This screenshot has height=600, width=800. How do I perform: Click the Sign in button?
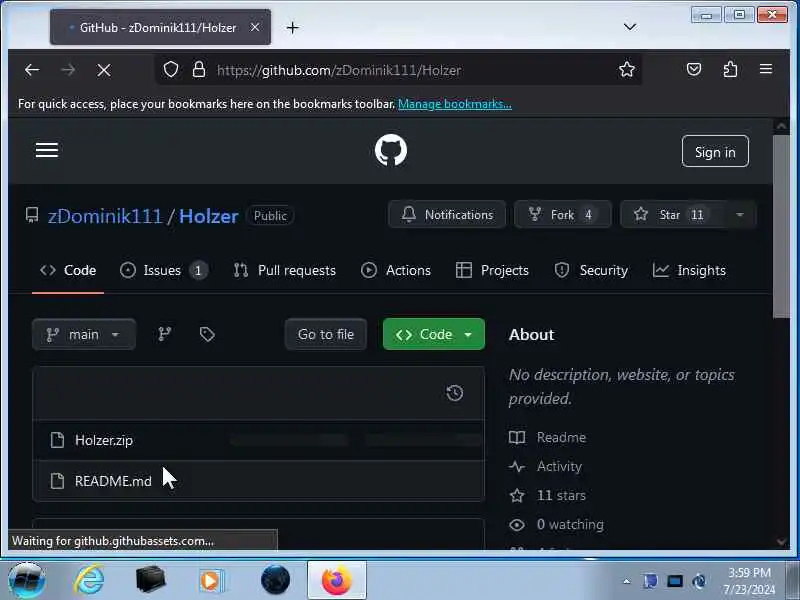click(715, 152)
